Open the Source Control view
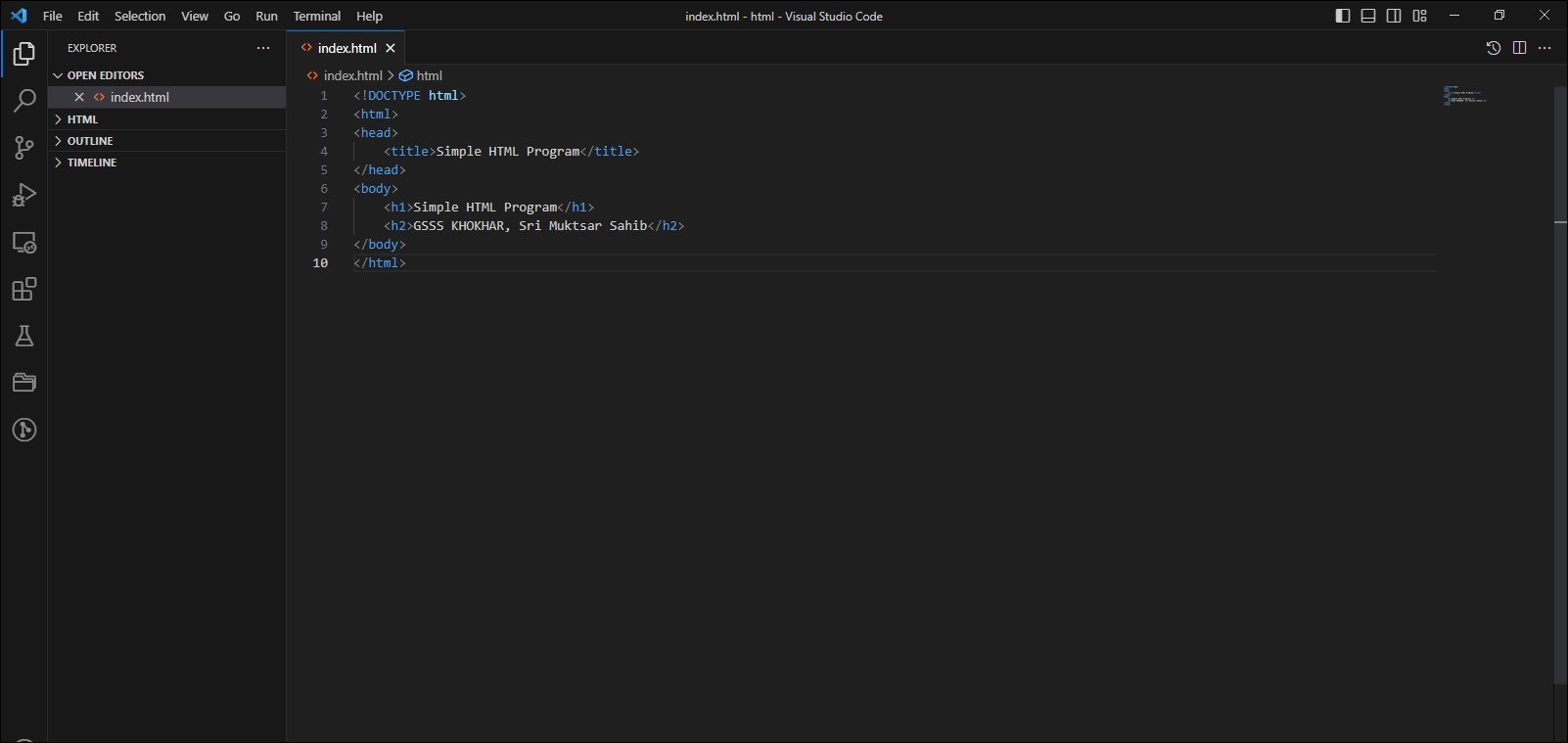 pyautogui.click(x=24, y=148)
